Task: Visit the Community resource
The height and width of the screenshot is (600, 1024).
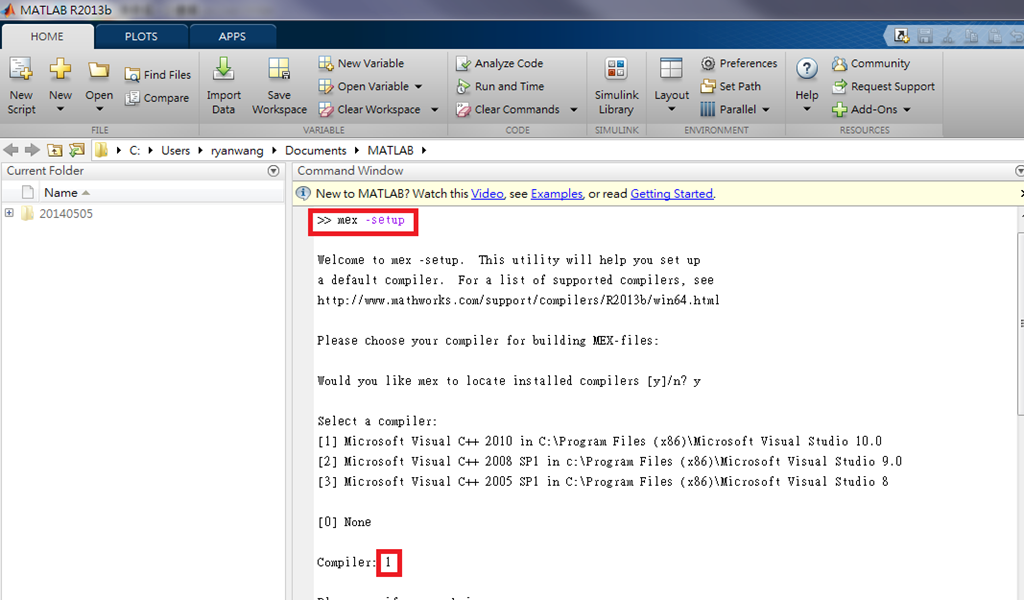Action: 871,63
